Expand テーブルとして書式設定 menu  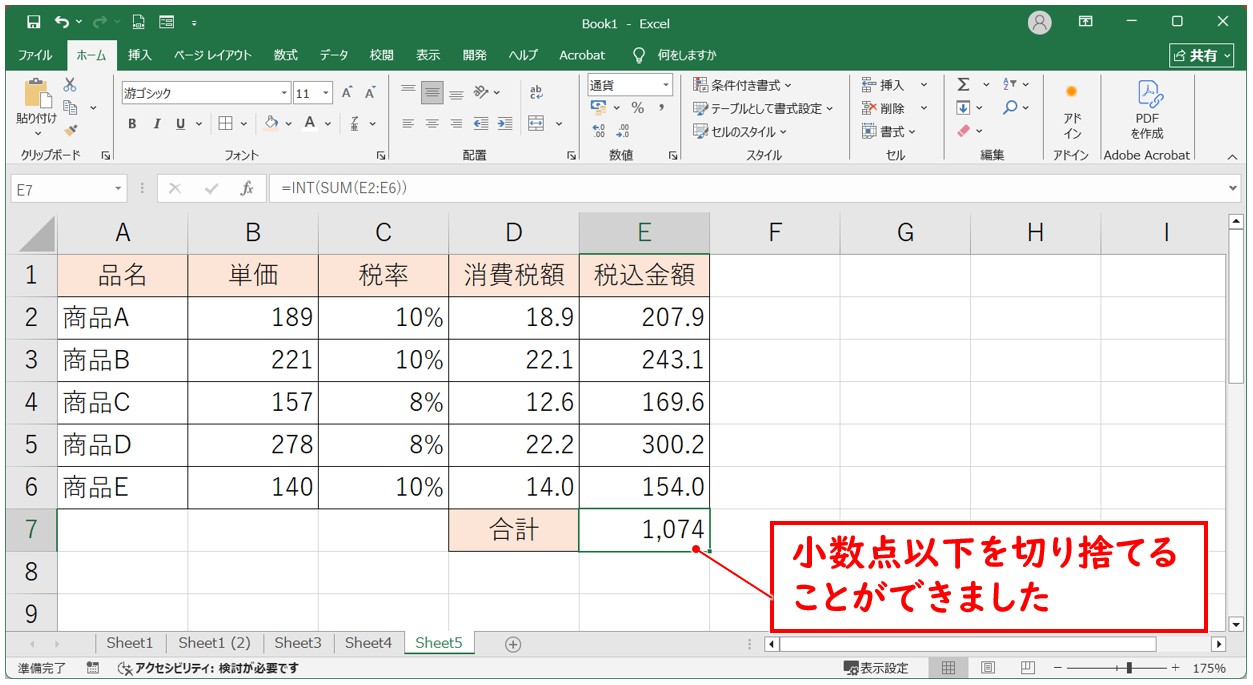pyautogui.click(x=764, y=108)
